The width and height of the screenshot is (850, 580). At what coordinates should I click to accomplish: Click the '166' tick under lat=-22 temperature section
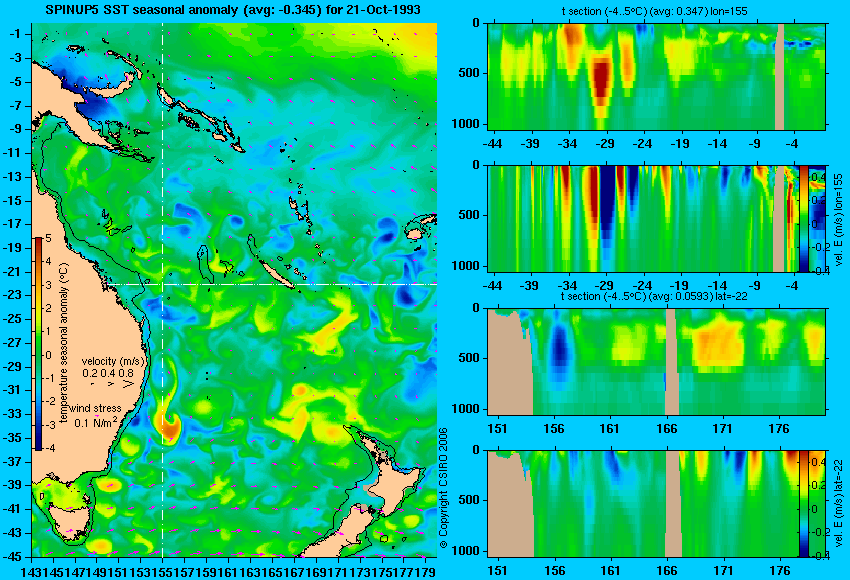[x=666, y=429]
